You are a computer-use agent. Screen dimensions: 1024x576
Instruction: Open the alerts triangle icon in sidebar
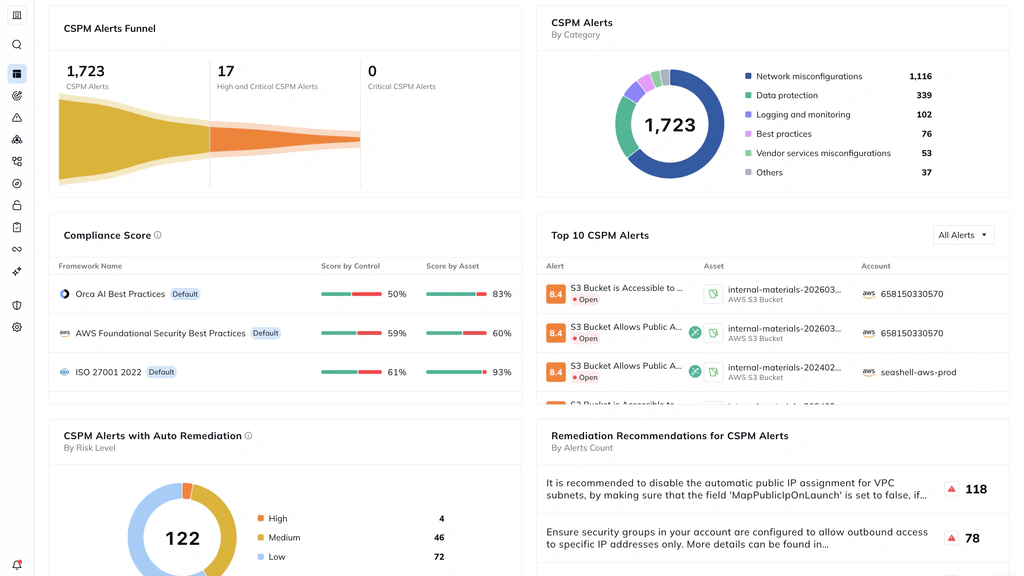click(17, 118)
